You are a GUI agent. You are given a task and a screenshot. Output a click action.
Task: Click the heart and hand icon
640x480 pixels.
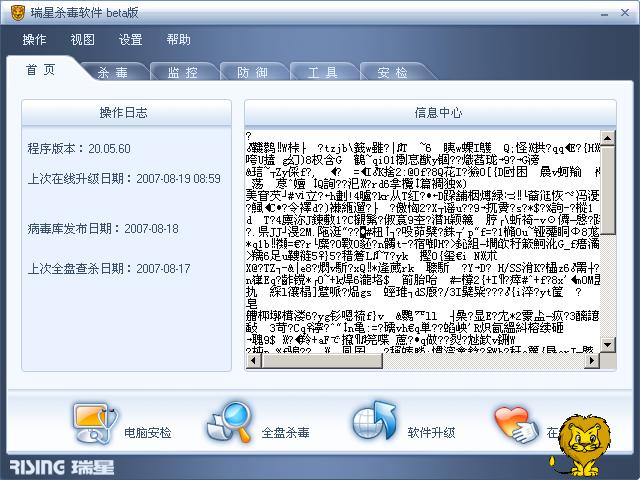coord(516,425)
